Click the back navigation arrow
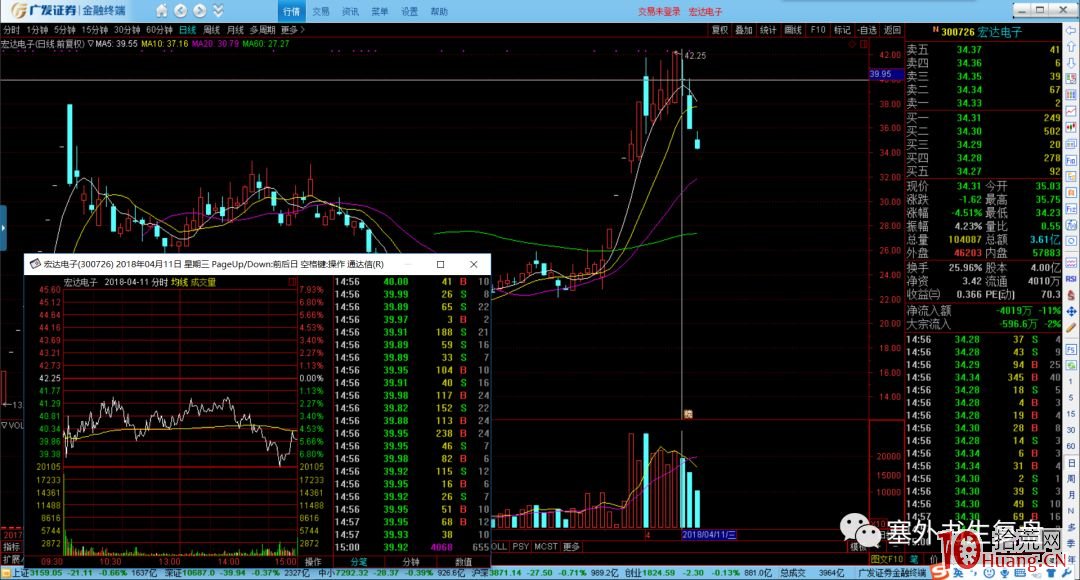The height and width of the screenshot is (580, 1080). [180, 10]
